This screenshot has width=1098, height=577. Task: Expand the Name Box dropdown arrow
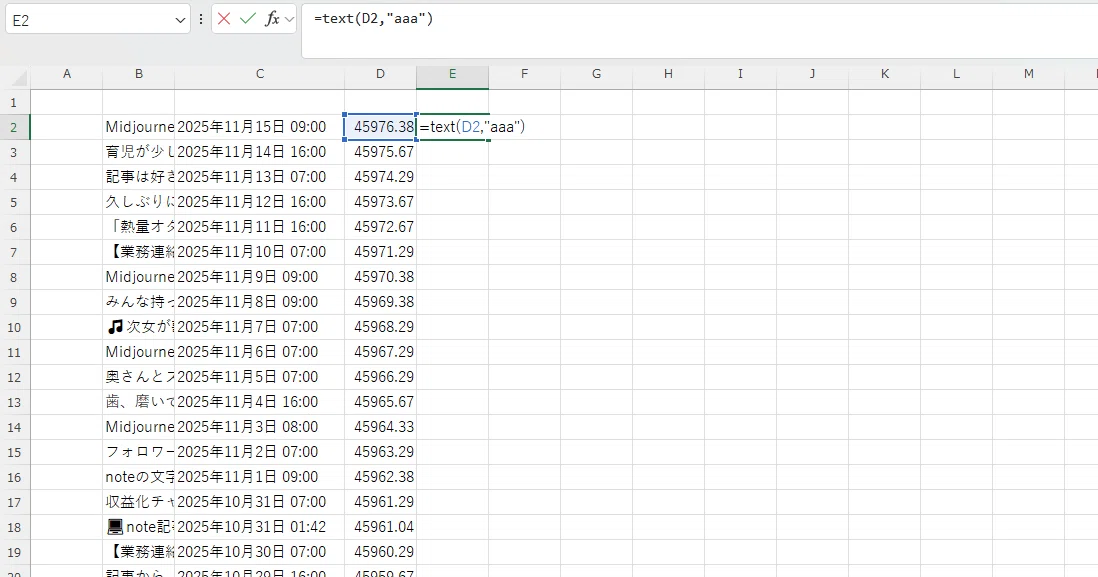(180, 21)
